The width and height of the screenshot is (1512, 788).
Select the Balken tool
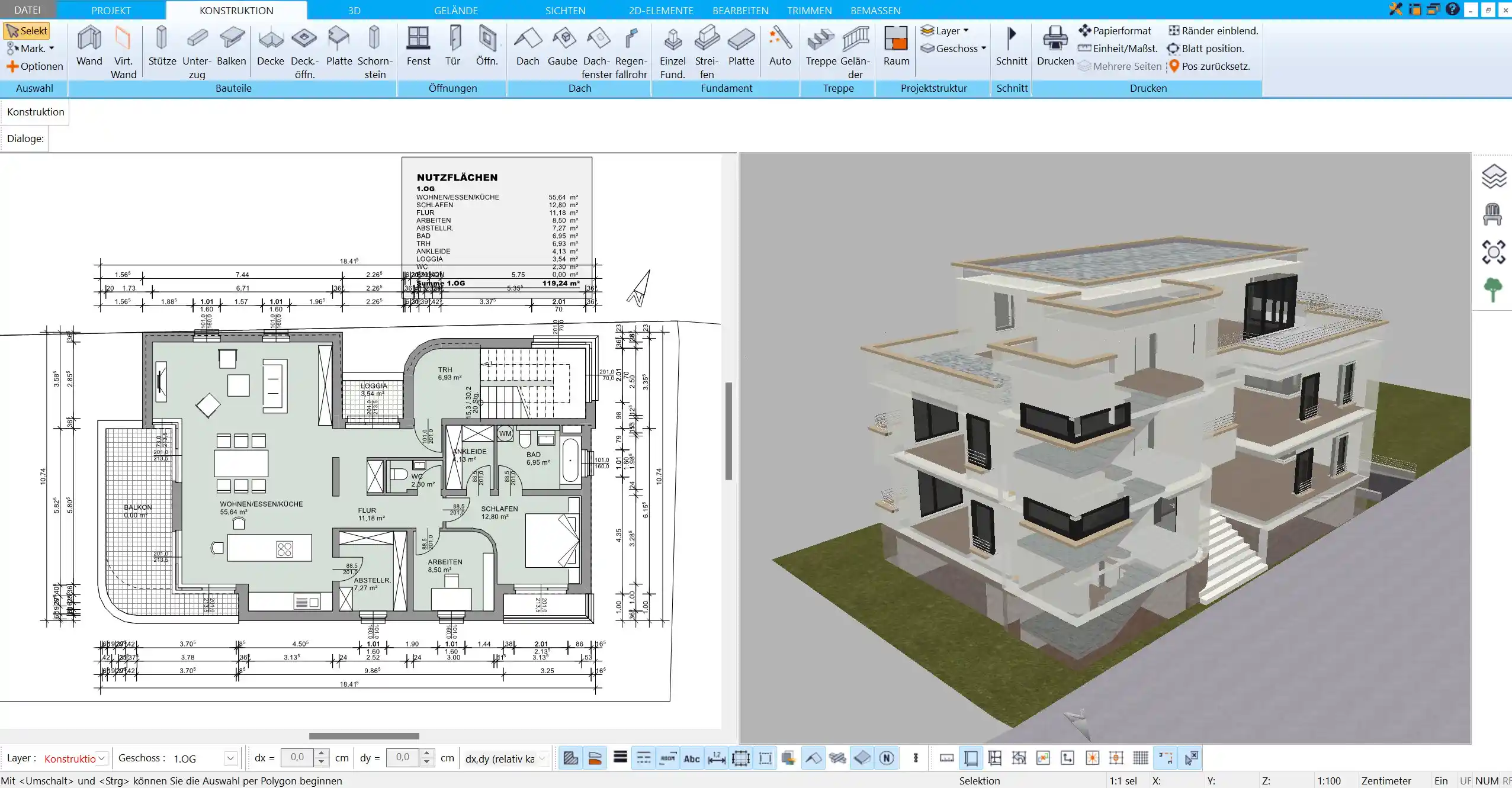click(x=231, y=46)
